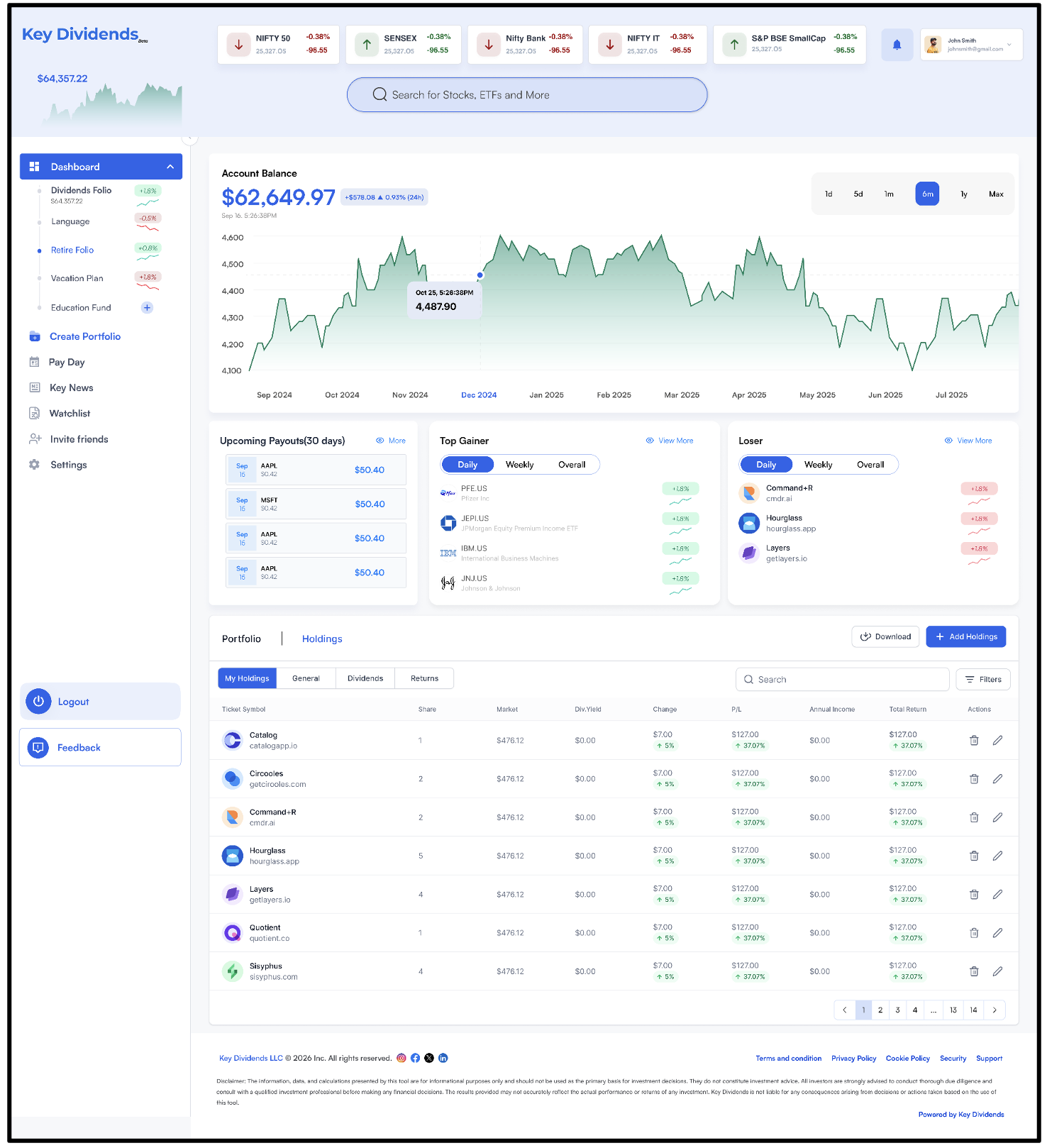Viewport: 1047px width, 1148px height.
Task: Open the Returns holdings tab
Action: coord(424,678)
